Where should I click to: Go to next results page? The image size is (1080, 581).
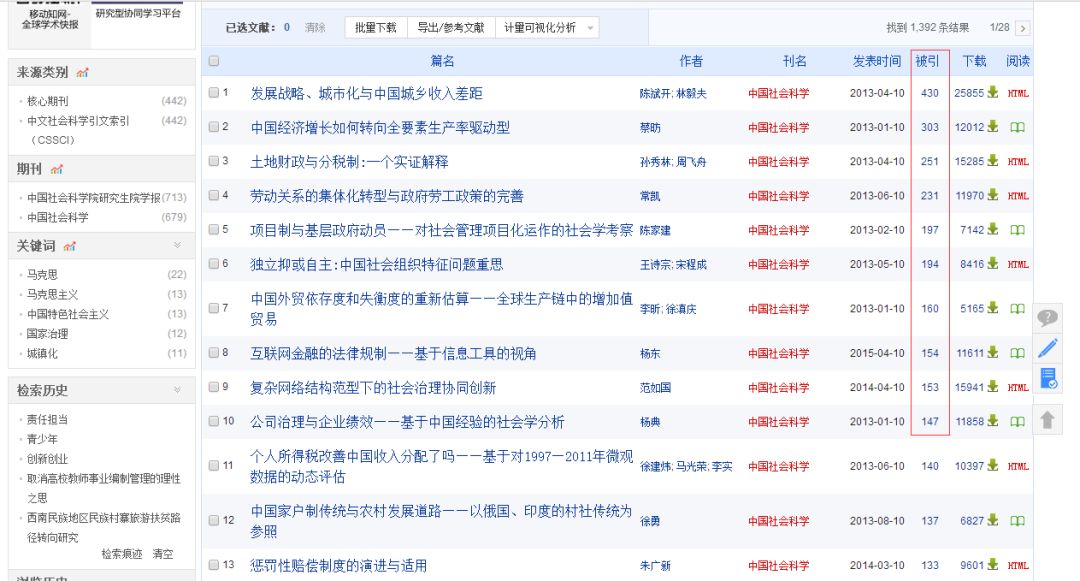pyautogui.click(x=1024, y=28)
